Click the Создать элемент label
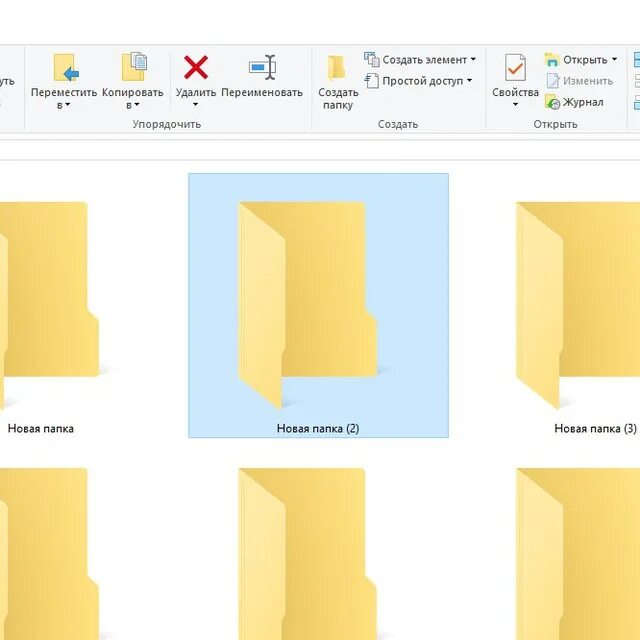 (424, 60)
